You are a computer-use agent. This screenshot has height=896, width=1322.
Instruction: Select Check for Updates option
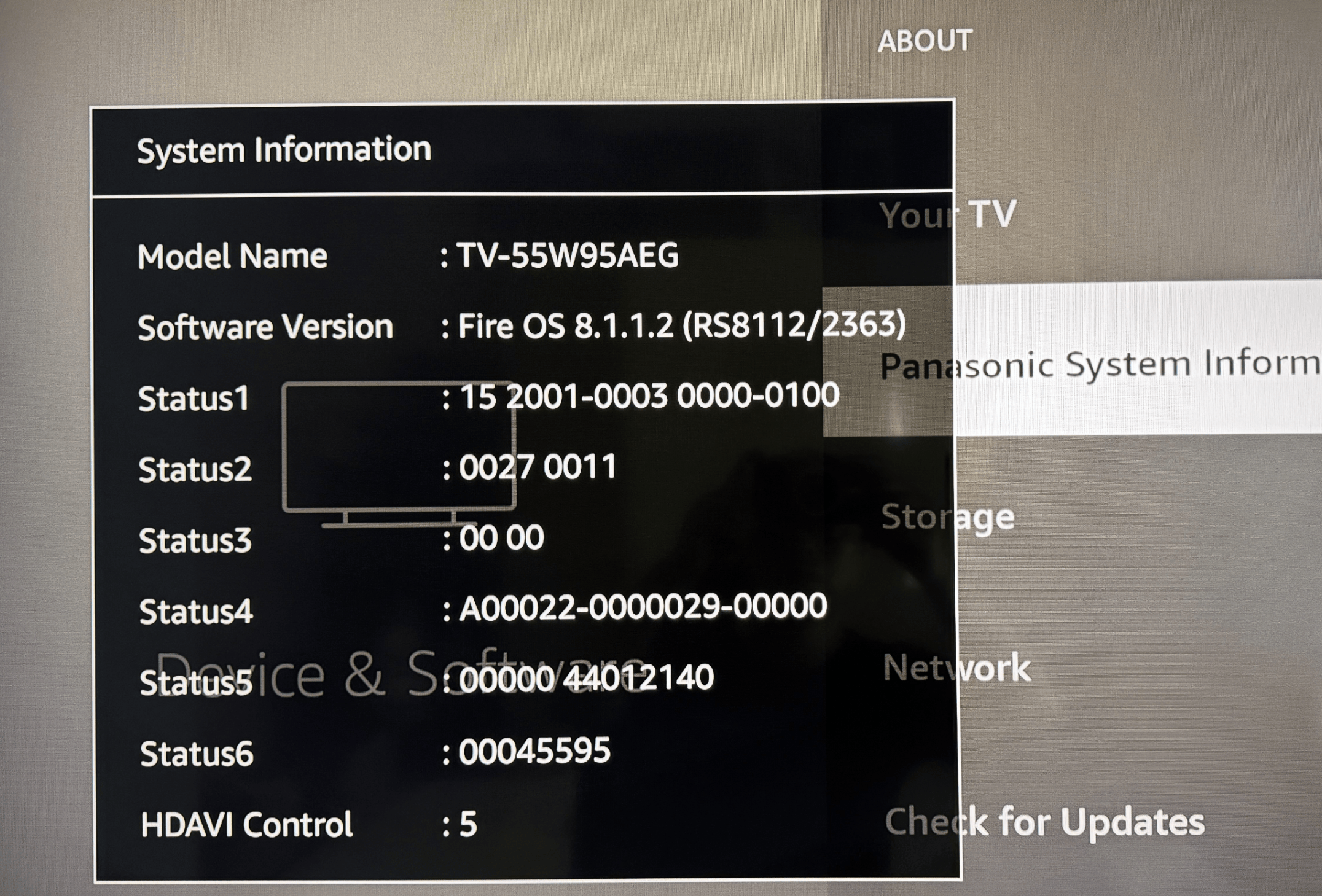tap(1044, 822)
